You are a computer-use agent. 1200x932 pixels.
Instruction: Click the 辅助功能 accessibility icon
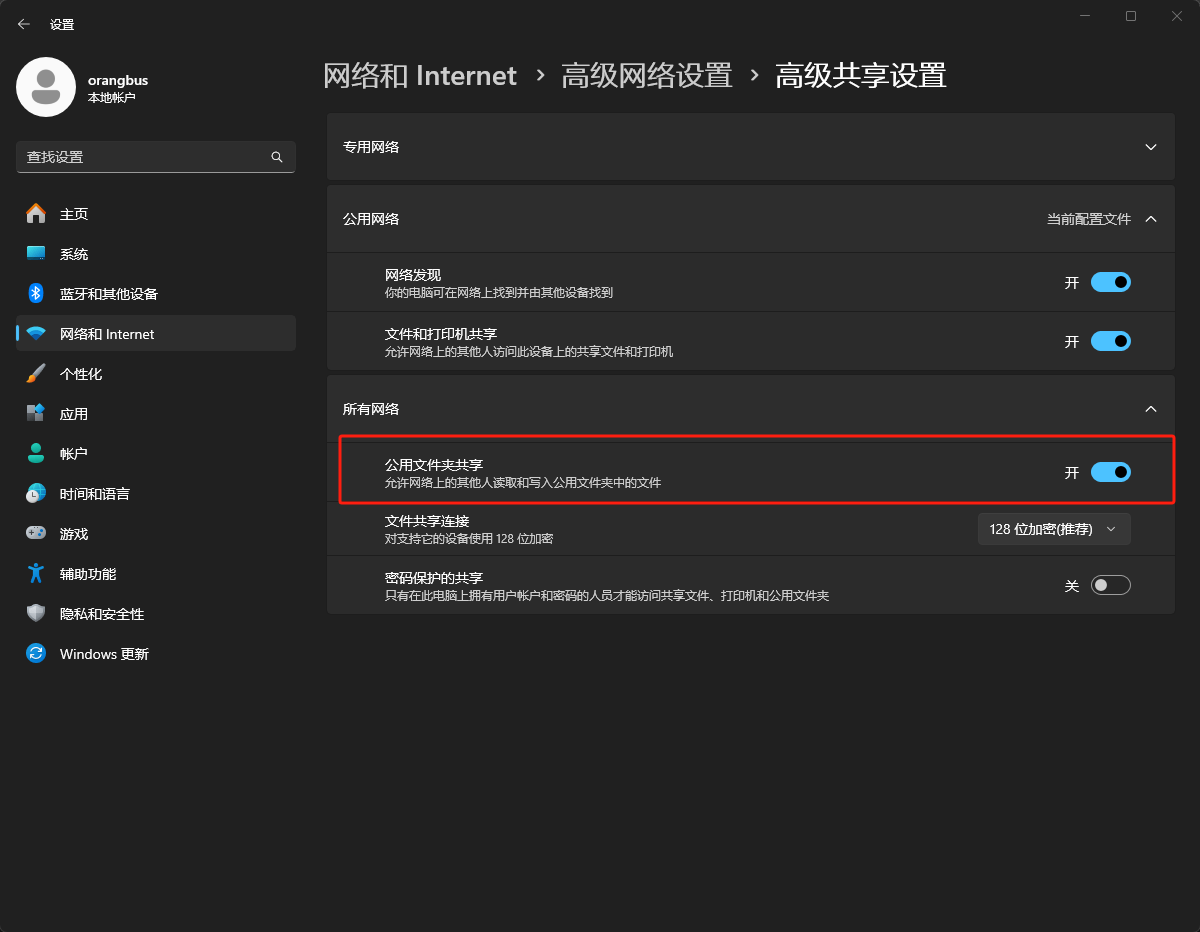point(36,574)
